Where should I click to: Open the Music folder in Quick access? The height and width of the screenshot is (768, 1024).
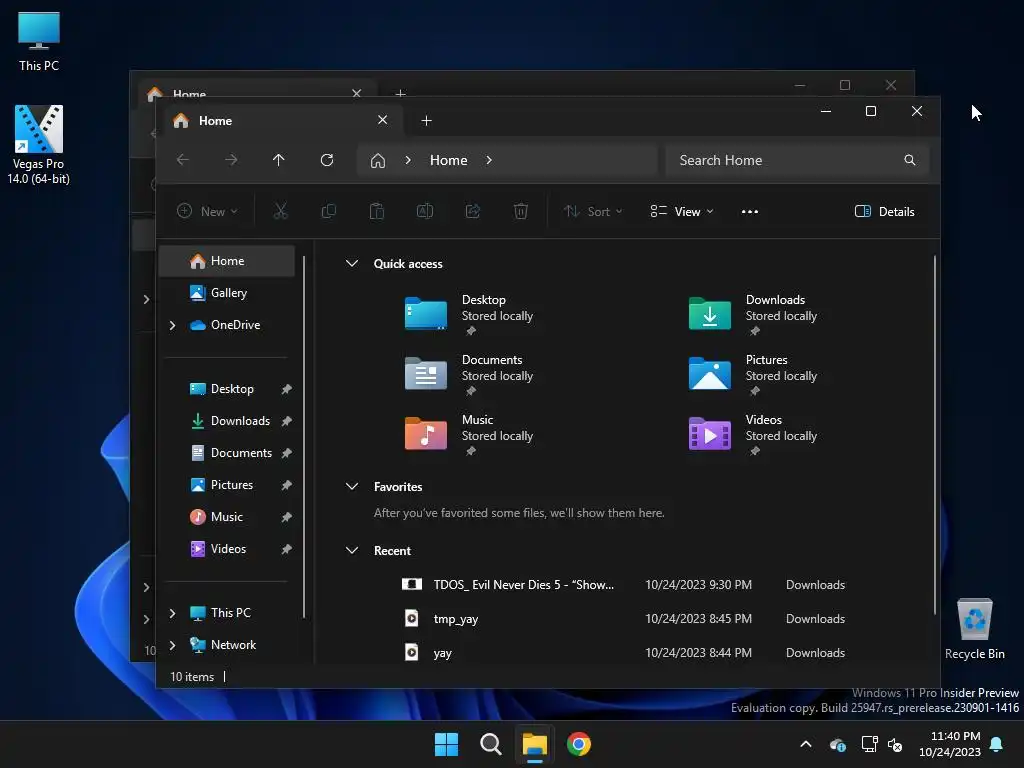coord(470,434)
